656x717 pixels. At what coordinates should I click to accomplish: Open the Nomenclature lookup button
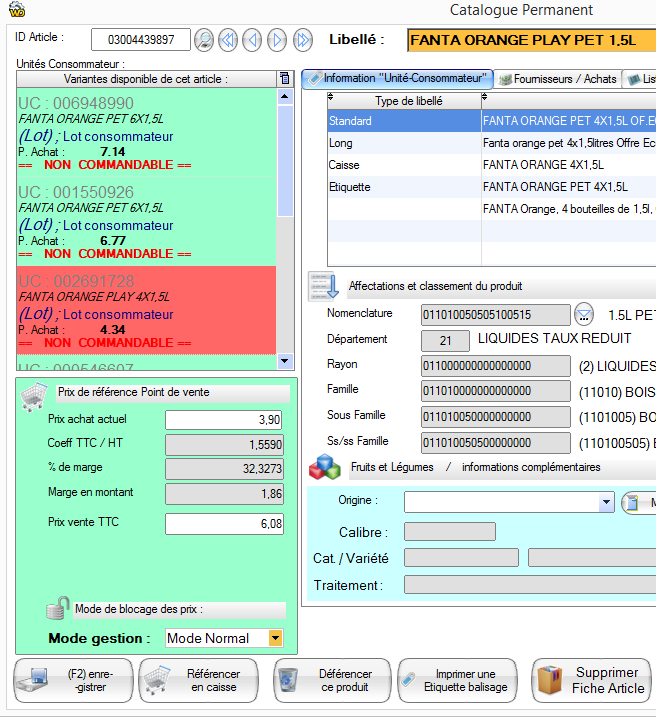click(x=584, y=315)
